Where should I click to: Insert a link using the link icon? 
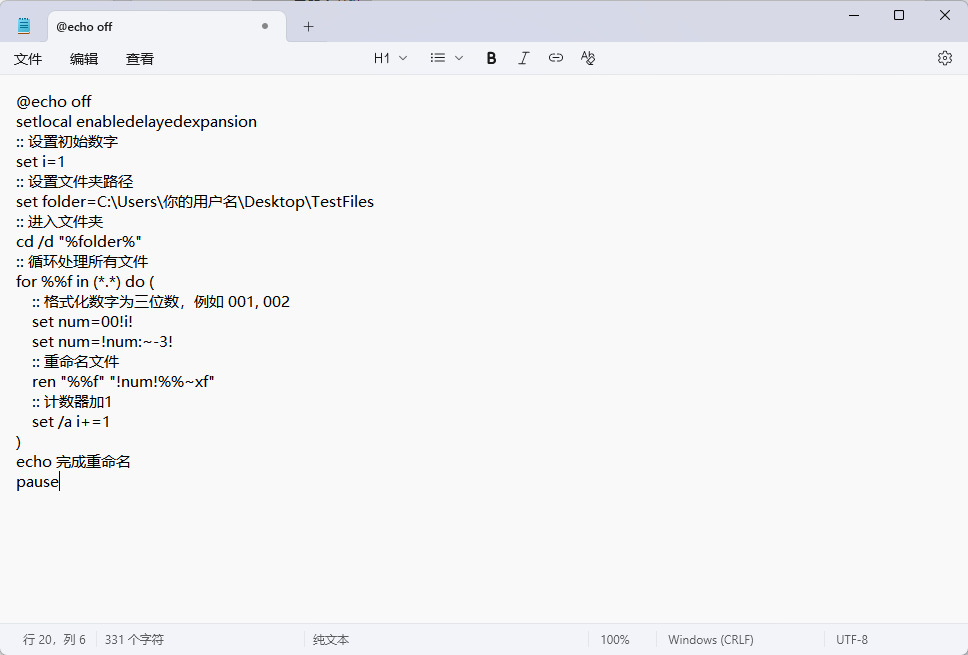click(556, 58)
